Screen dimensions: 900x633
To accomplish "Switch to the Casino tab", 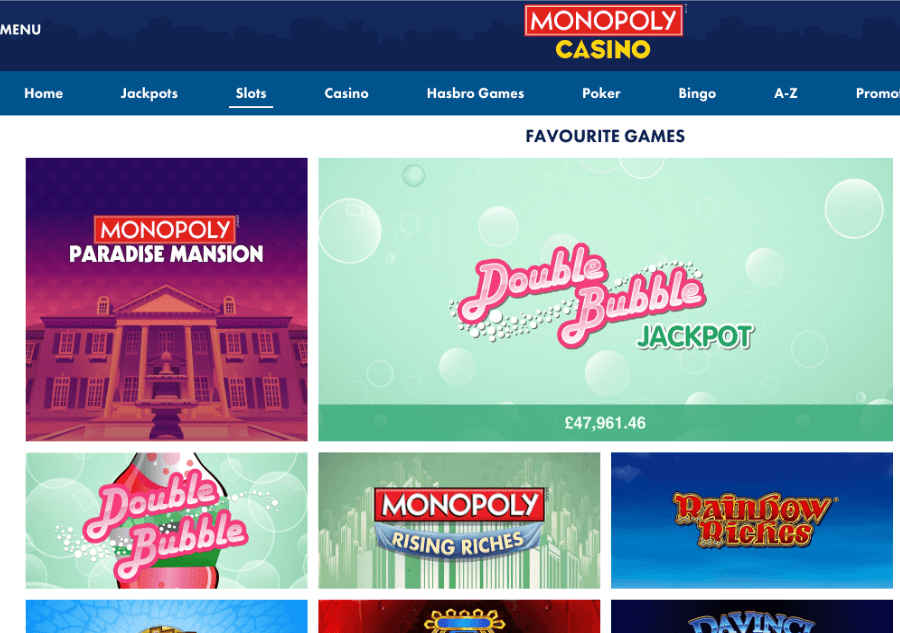I will [346, 93].
